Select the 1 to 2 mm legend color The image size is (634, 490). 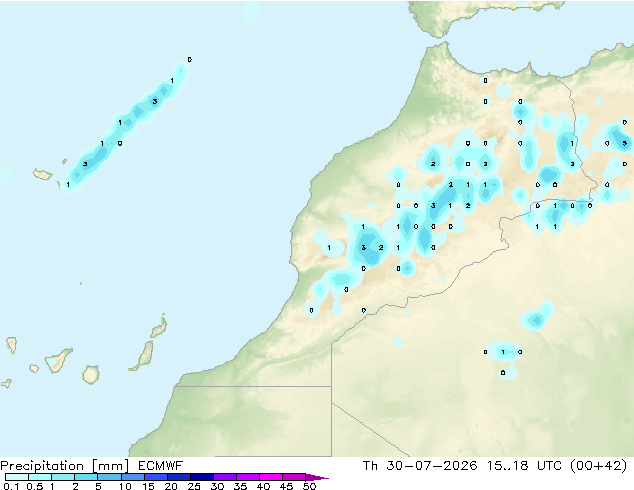click(x=63, y=477)
